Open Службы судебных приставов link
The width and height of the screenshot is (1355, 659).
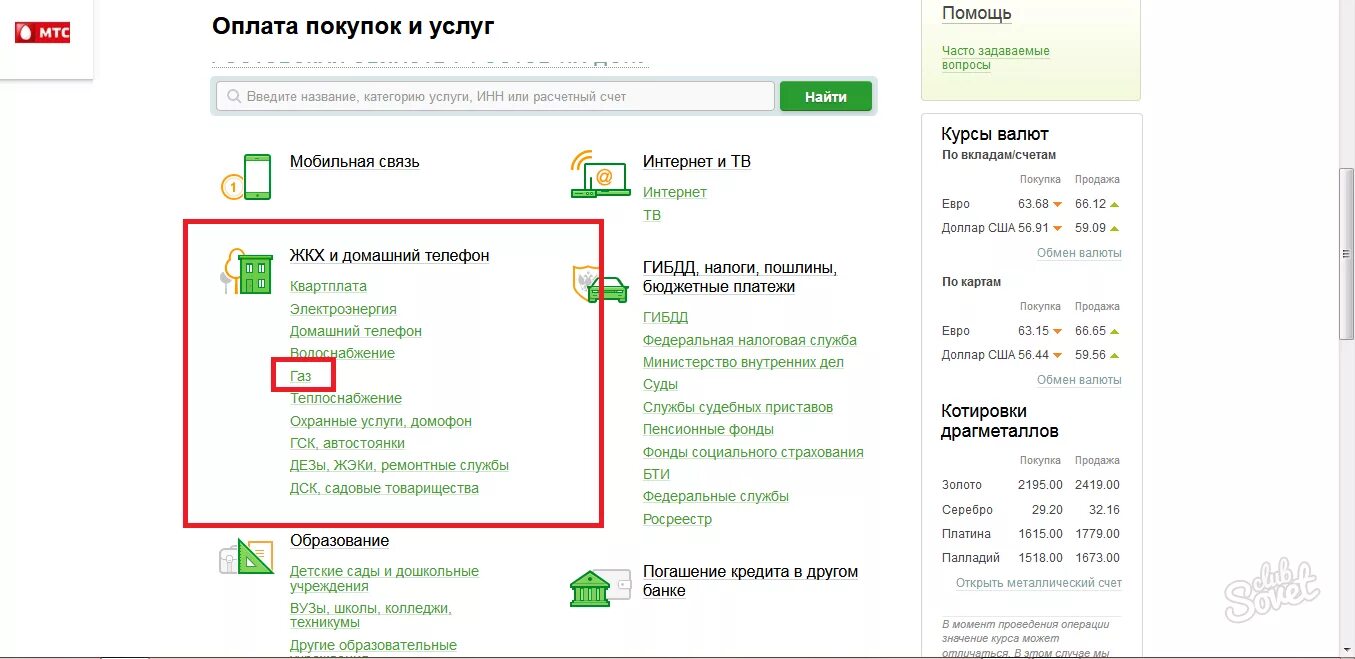pos(737,407)
